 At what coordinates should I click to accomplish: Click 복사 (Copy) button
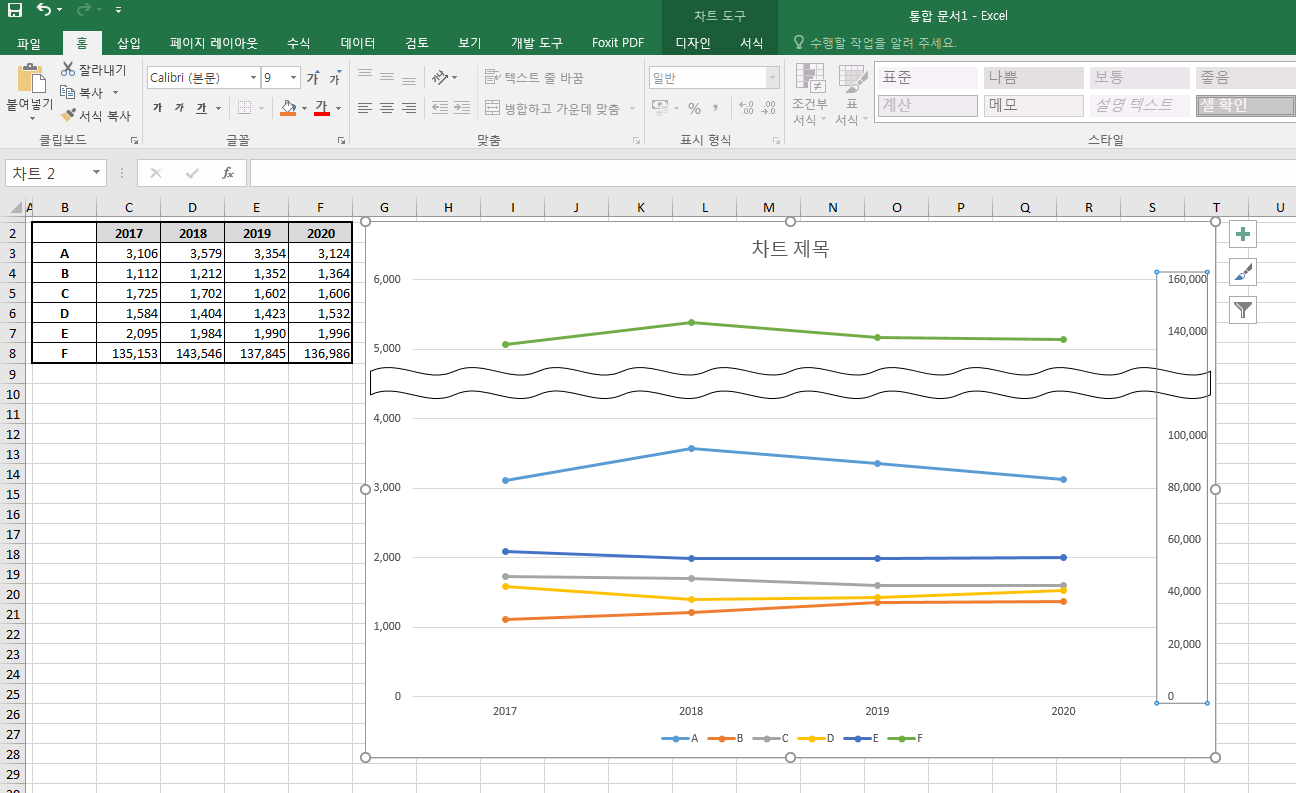(x=82, y=92)
